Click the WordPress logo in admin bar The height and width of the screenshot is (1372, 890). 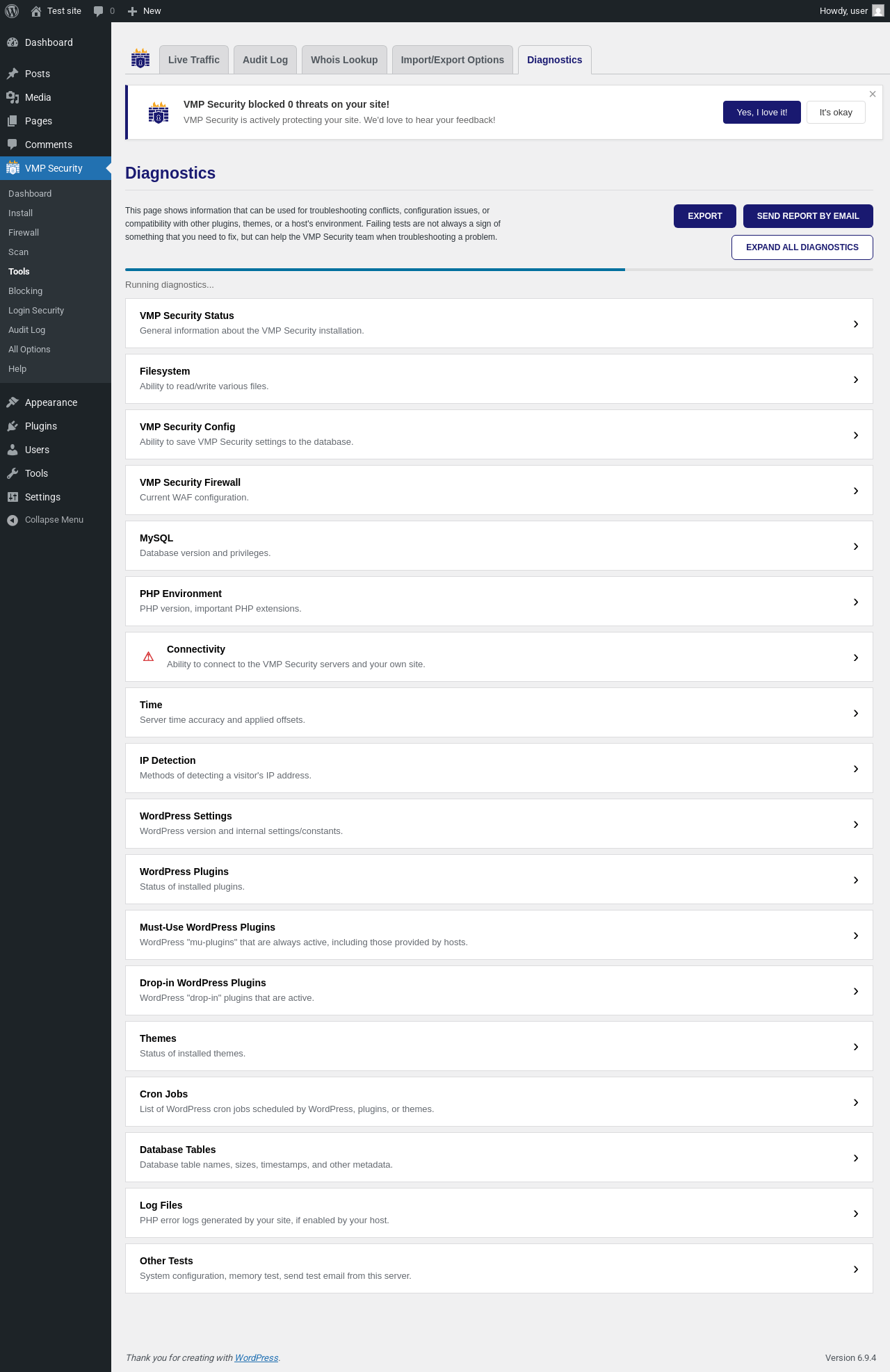pyautogui.click(x=12, y=11)
